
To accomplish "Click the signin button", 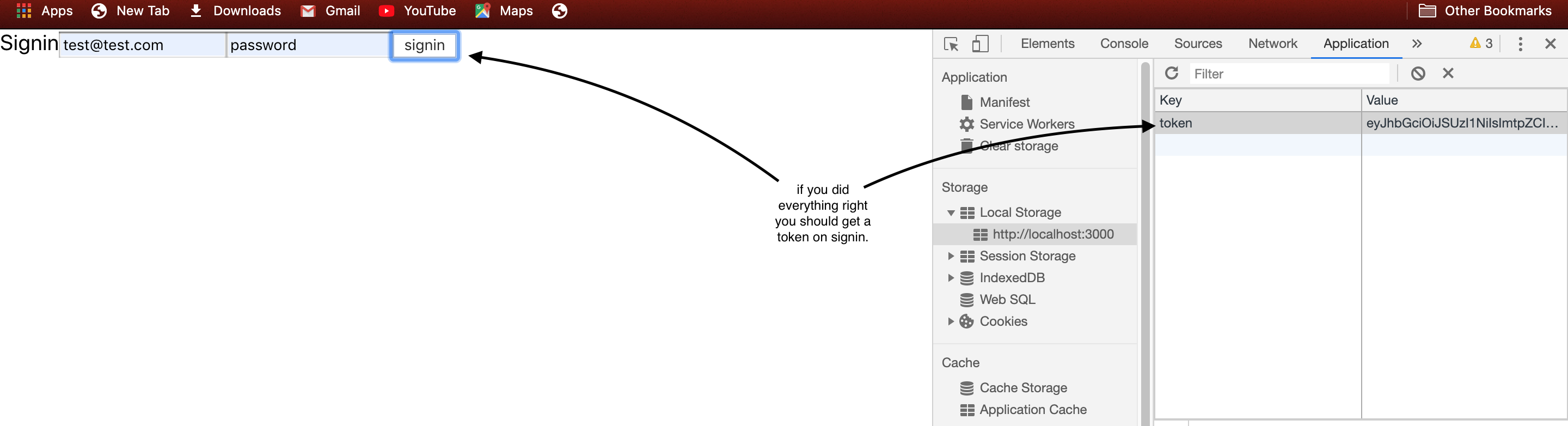I will pos(424,46).
